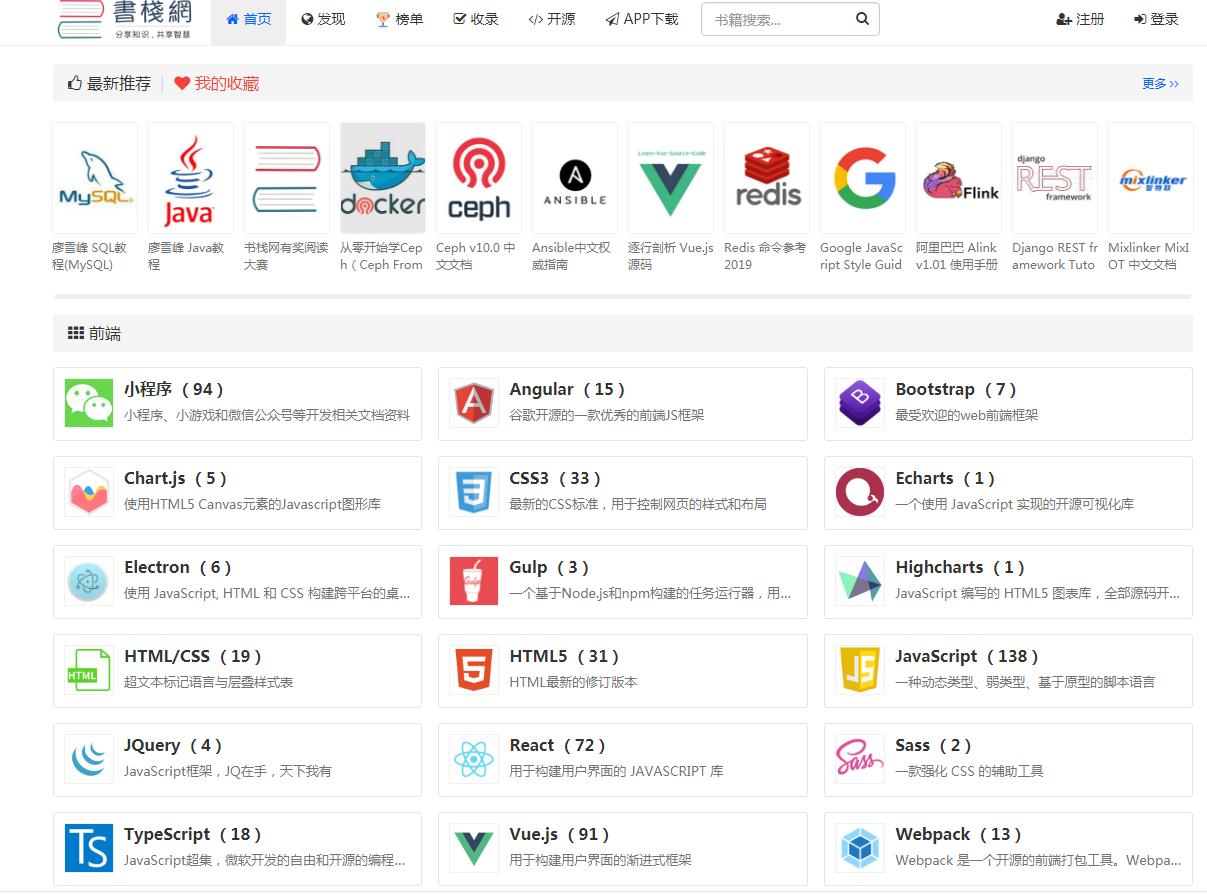Click the Webpack cube icon
The width and height of the screenshot is (1207, 894).
[859, 849]
